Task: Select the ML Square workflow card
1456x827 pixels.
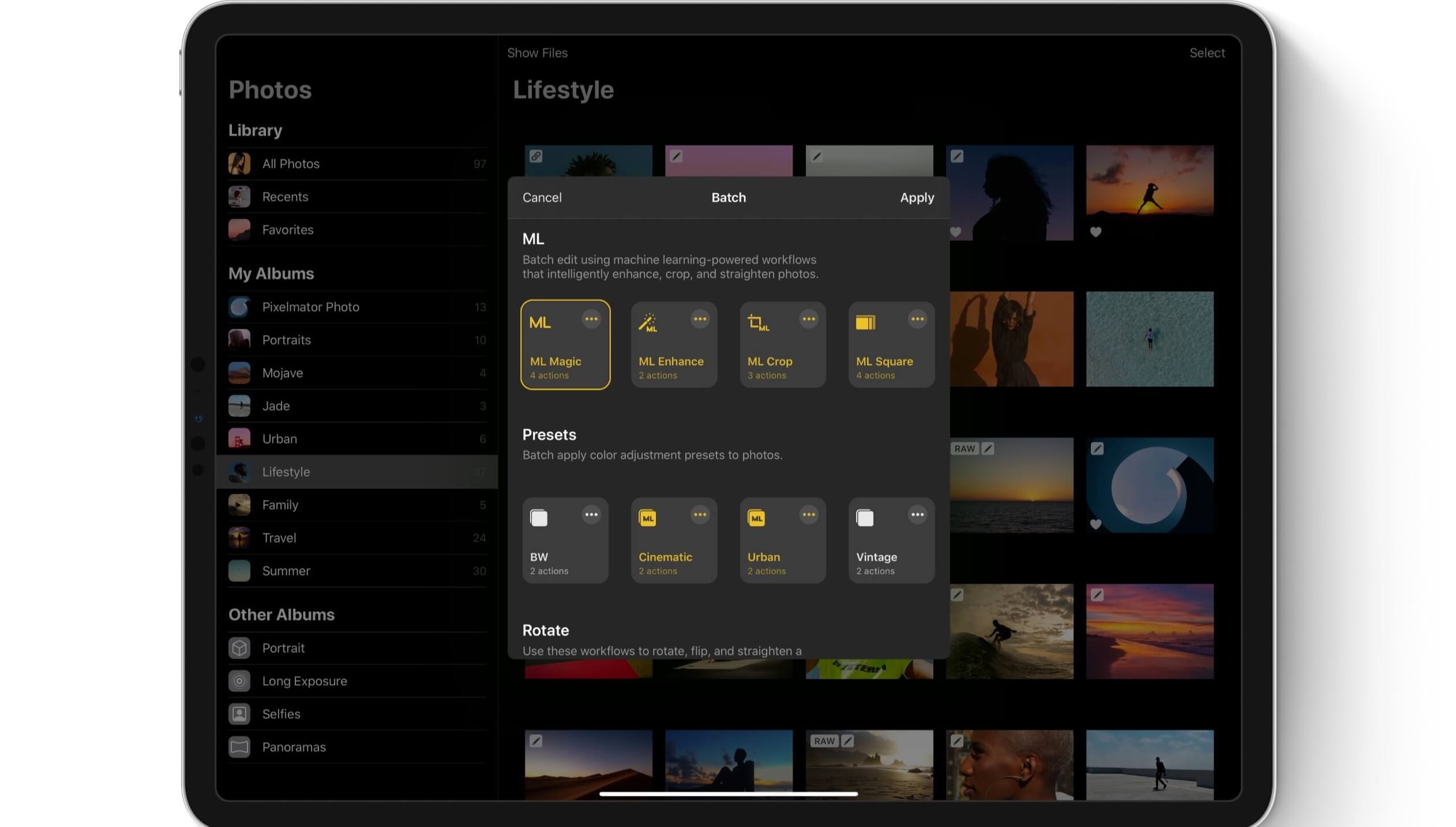Action: 891,345
